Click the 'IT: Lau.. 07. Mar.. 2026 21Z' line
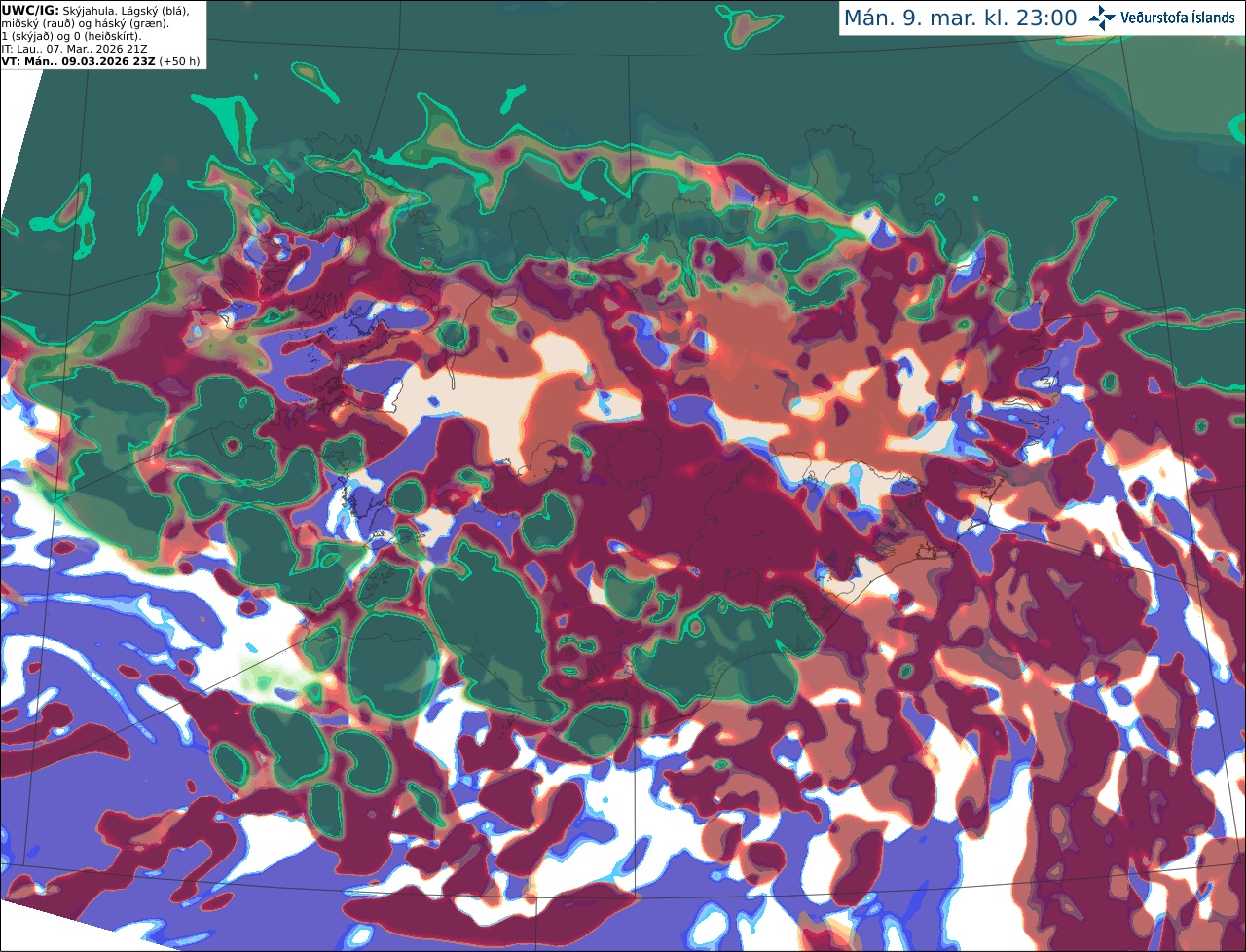 (76, 49)
